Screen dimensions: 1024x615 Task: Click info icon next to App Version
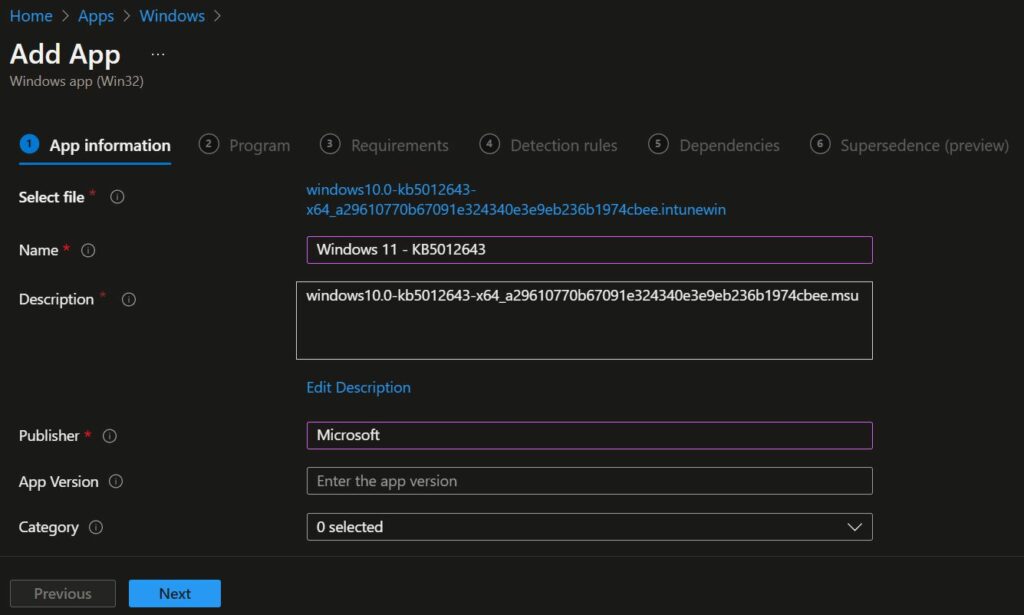click(116, 481)
